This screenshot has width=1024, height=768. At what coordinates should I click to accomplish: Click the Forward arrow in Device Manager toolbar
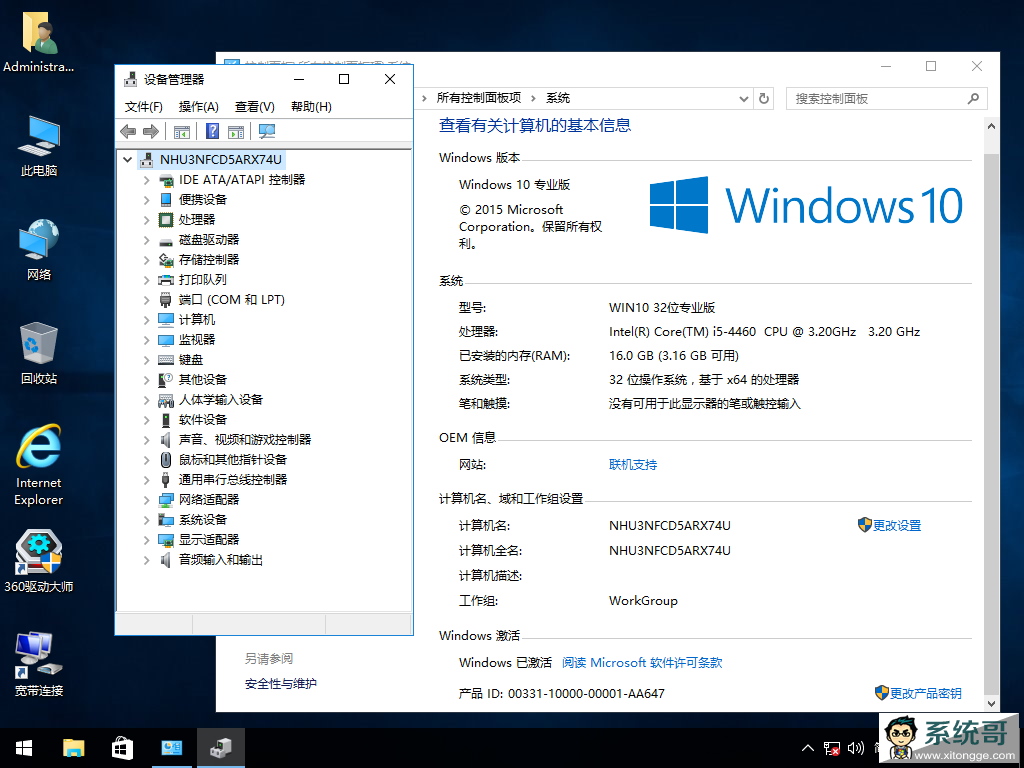tap(151, 131)
